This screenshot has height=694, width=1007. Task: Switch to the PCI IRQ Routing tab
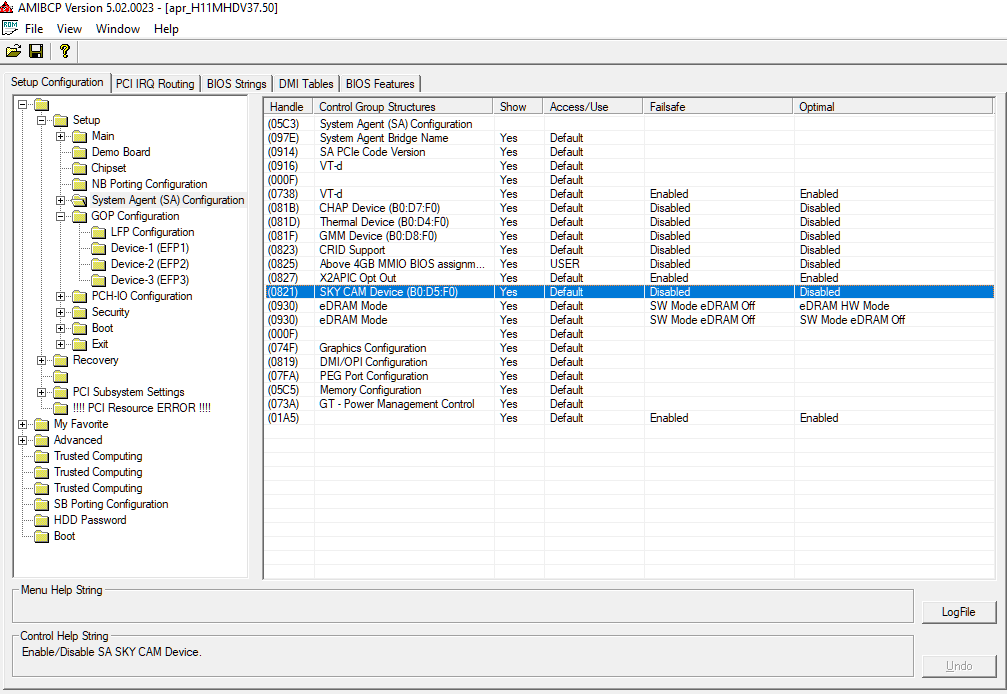tap(155, 84)
